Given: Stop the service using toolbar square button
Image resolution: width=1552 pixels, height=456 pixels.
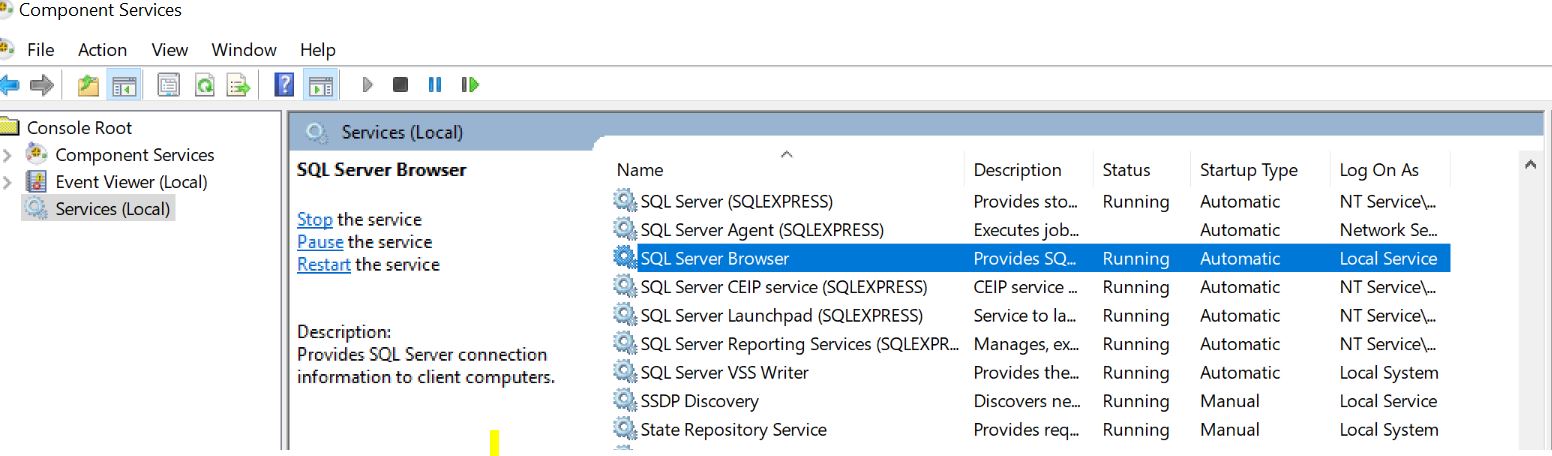Looking at the screenshot, I should click(400, 85).
